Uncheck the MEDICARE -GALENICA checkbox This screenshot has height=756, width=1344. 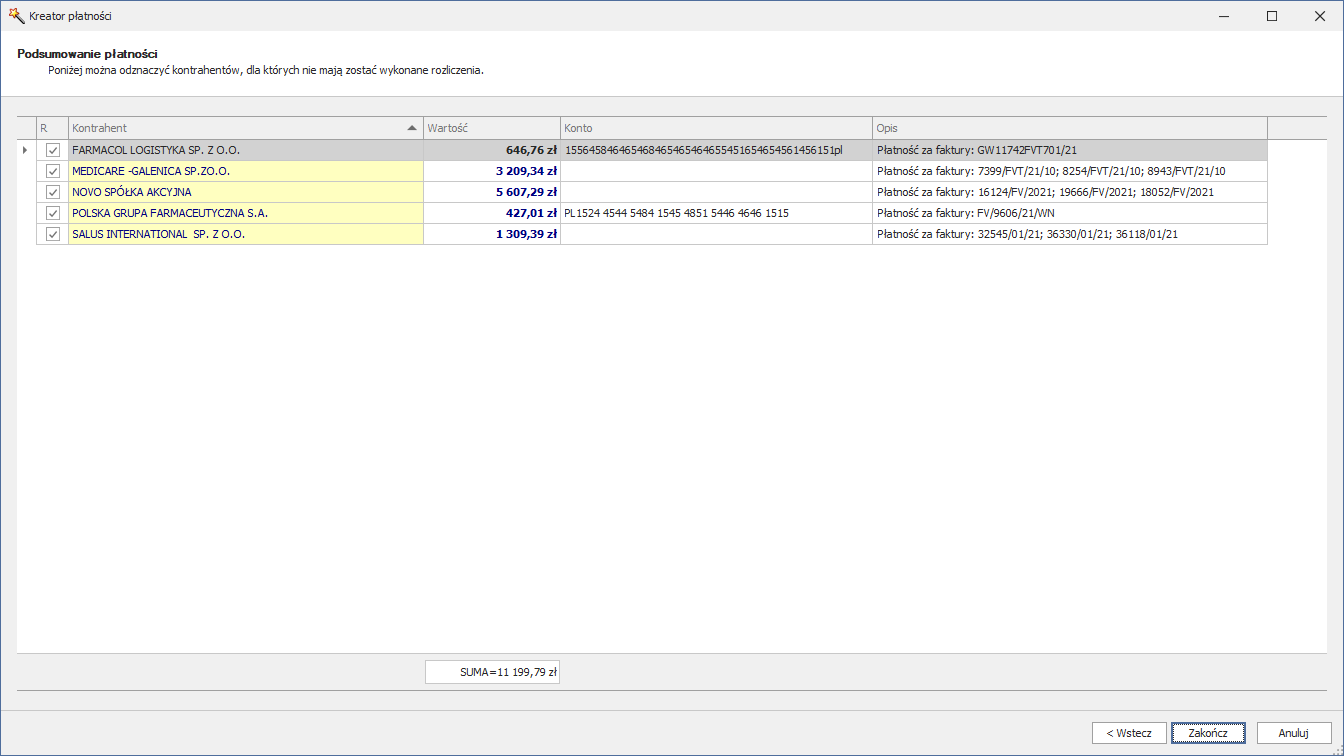53,171
